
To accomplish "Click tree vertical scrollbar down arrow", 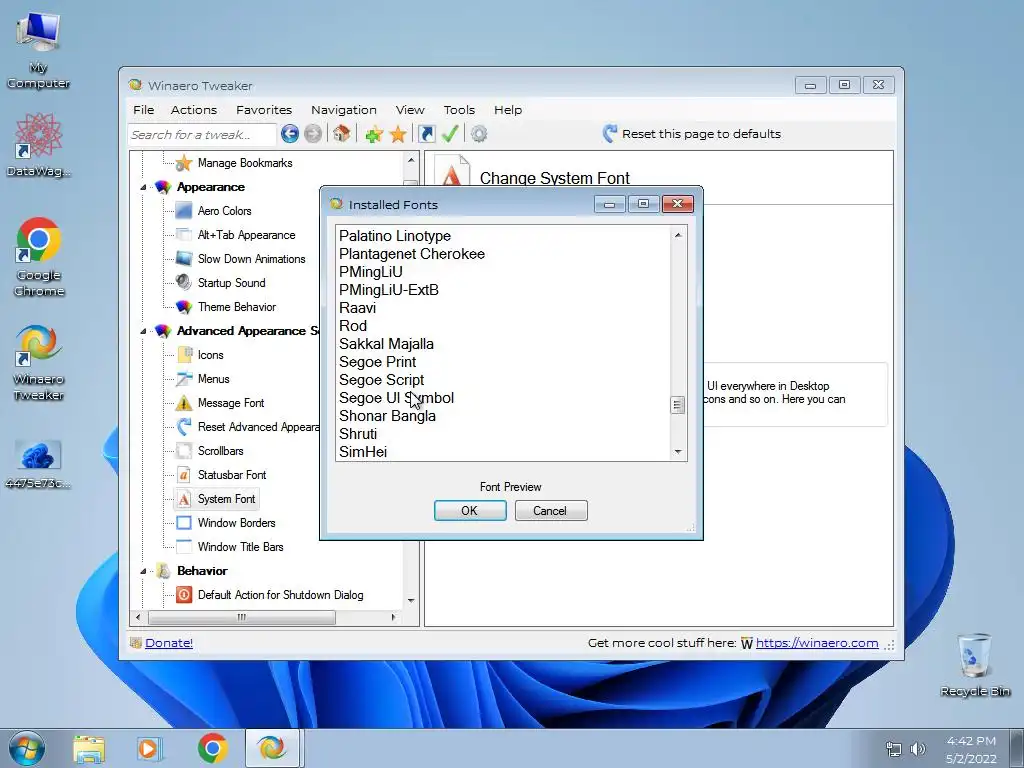I will 411,601.
